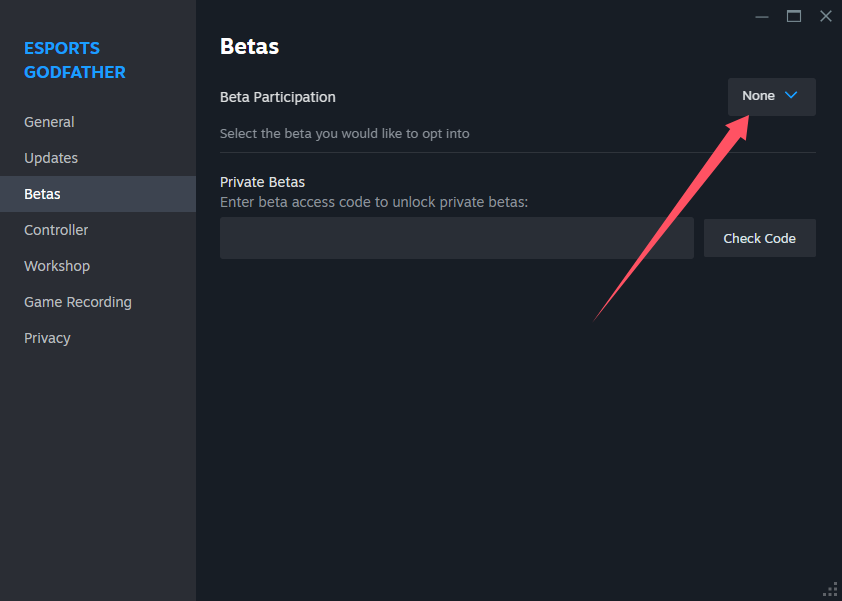Close the game properties window
The height and width of the screenshot is (601, 842).
[x=826, y=16]
